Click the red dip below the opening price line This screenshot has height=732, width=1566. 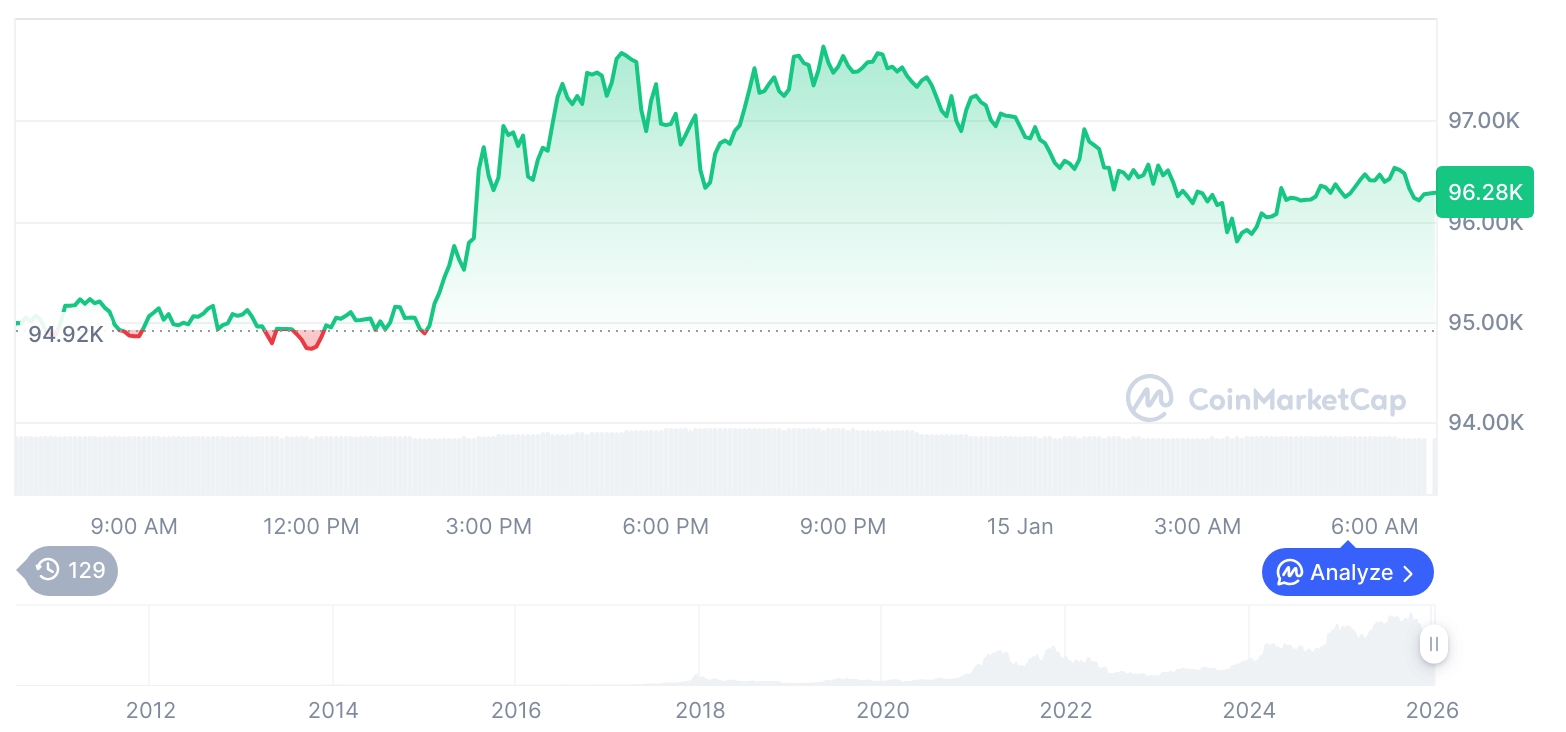tap(311, 340)
